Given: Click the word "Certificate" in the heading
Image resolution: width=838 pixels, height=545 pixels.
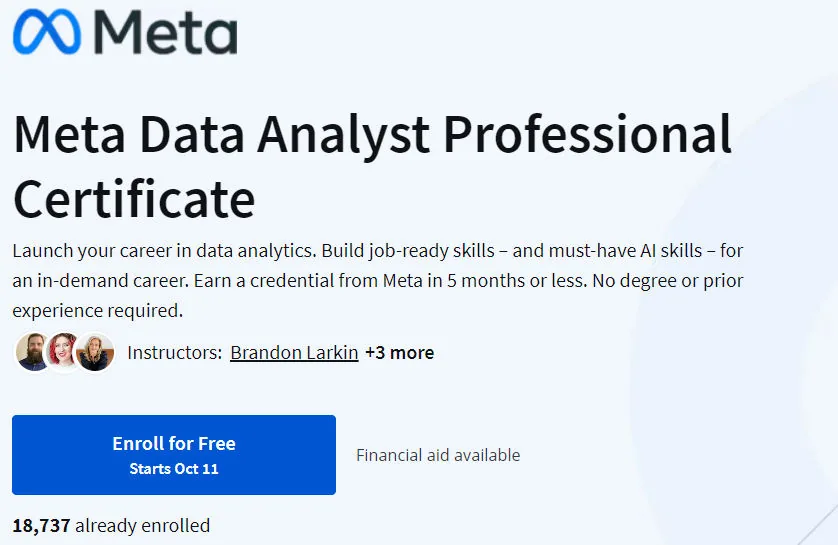Looking at the screenshot, I should pyautogui.click(x=134, y=199).
